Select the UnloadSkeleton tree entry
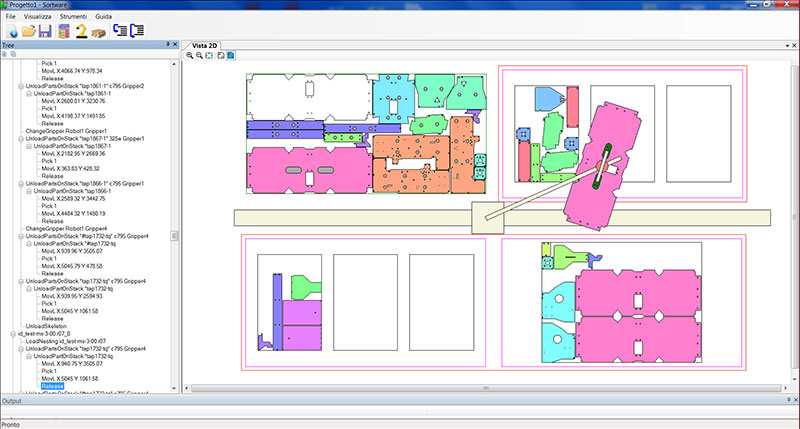The image size is (800, 429). point(45,325)
